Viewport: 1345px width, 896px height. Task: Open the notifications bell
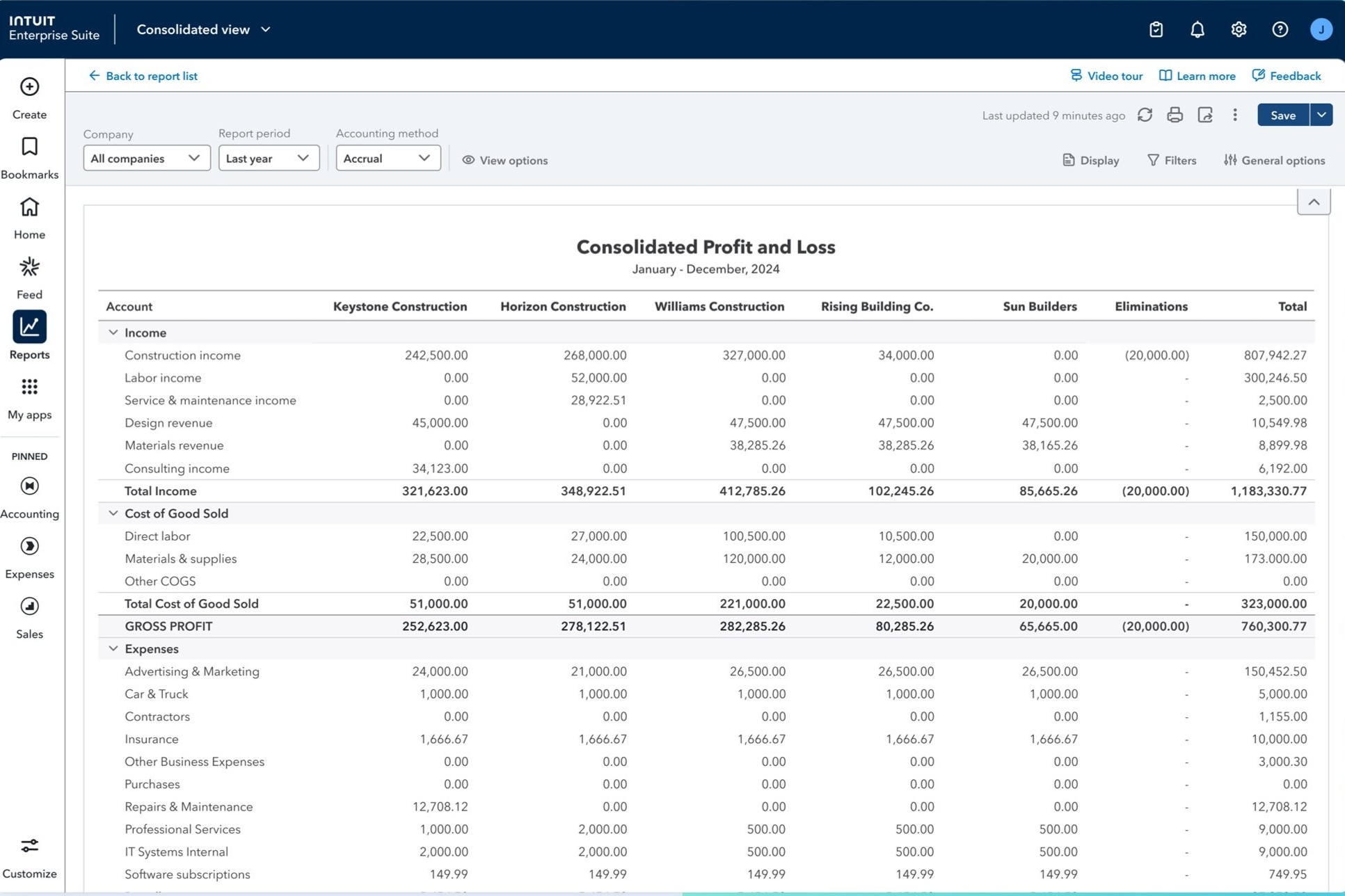tap(1197, 30)
